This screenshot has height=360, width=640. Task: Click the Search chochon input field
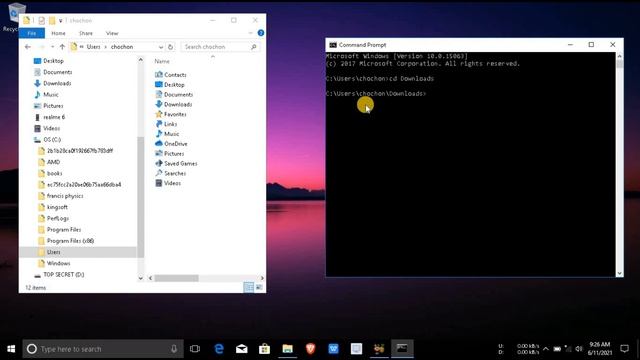221,47
